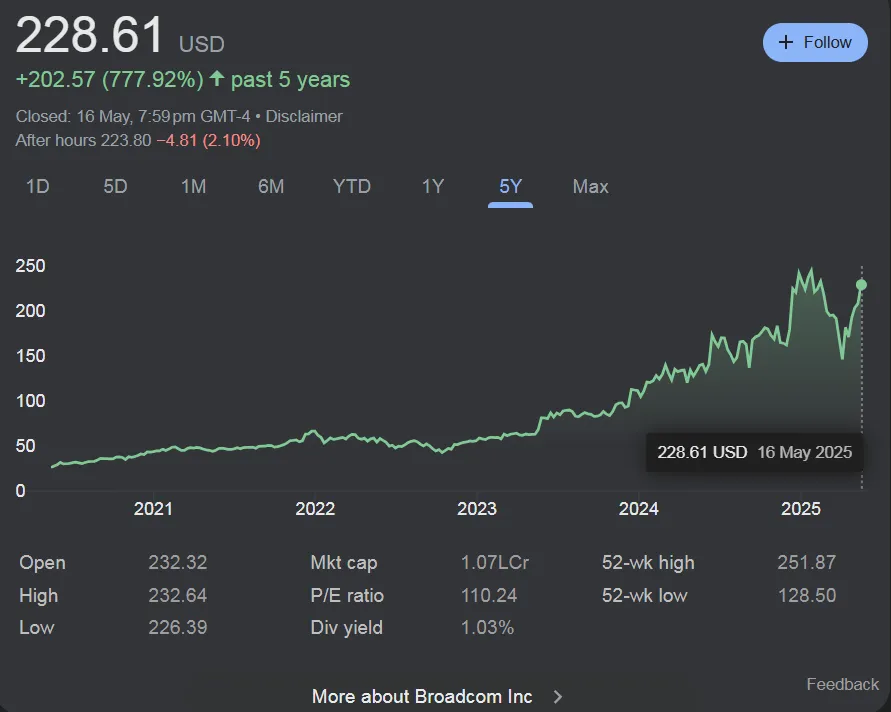Click the green end-point dot on chart

tap(861, 285)
